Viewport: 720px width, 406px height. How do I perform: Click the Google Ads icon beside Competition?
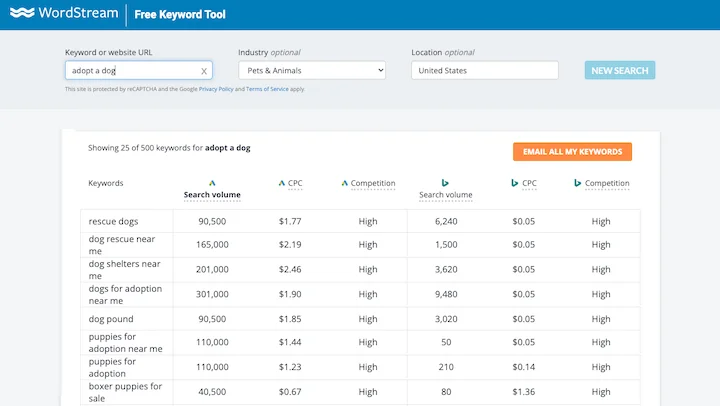click(345, 183)
